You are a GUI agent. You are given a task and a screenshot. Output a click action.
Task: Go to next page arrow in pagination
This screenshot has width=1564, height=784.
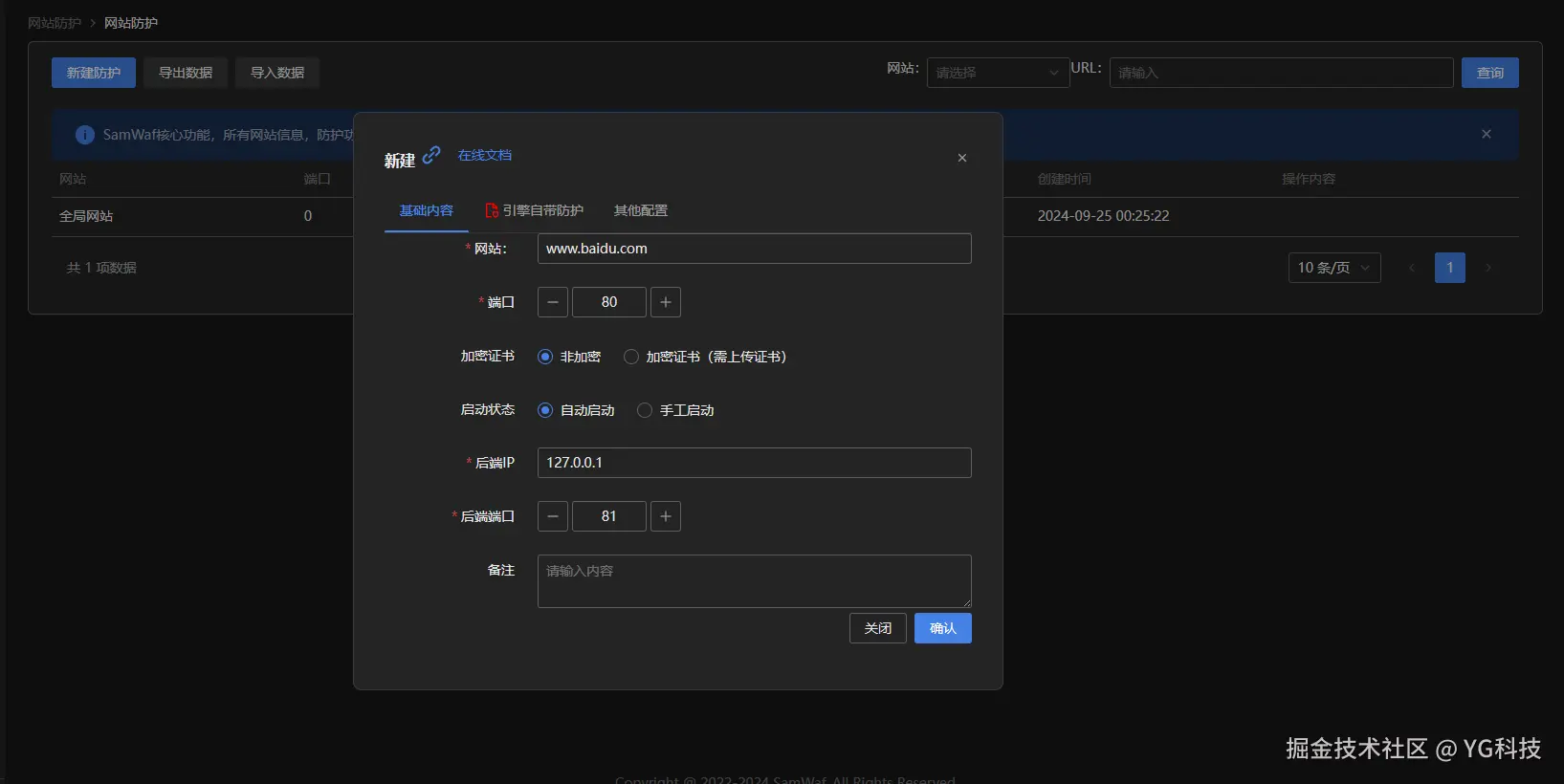point(1488,268)
